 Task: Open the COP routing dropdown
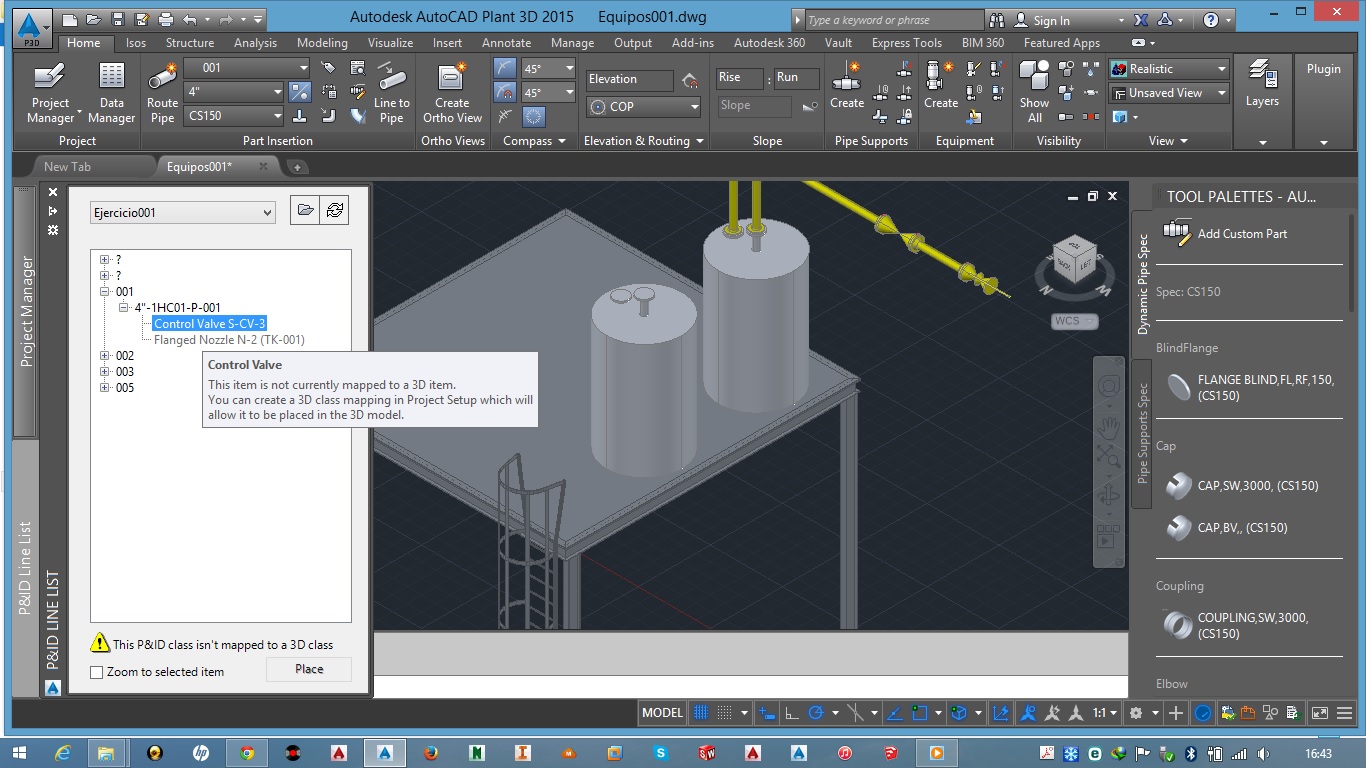coord(644,107)
